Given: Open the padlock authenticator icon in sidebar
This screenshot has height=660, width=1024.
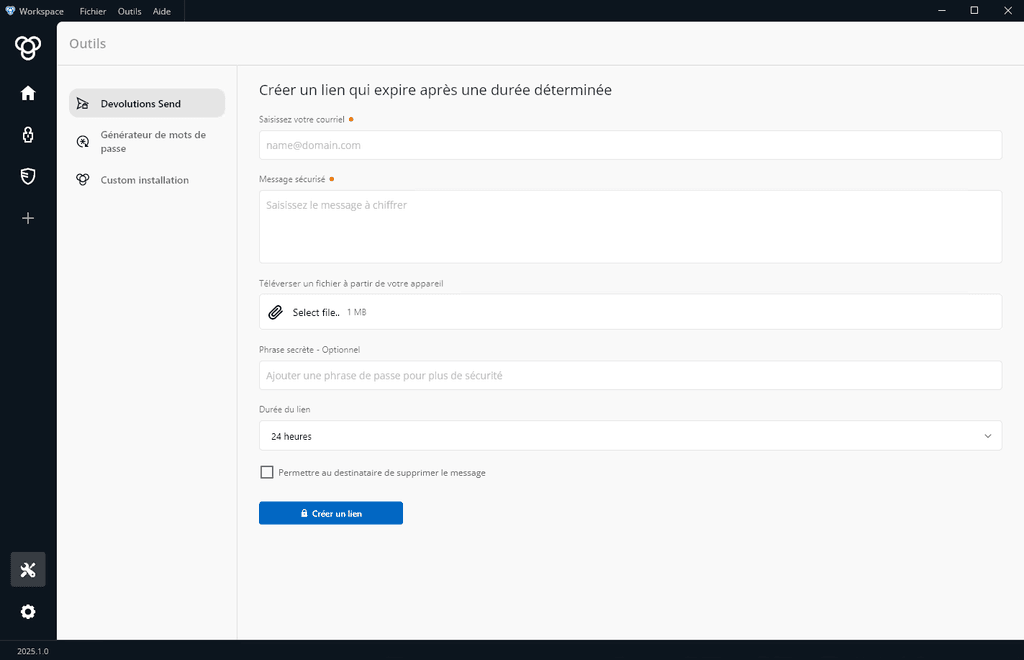Looking at the screenshot, I should 28,135.
